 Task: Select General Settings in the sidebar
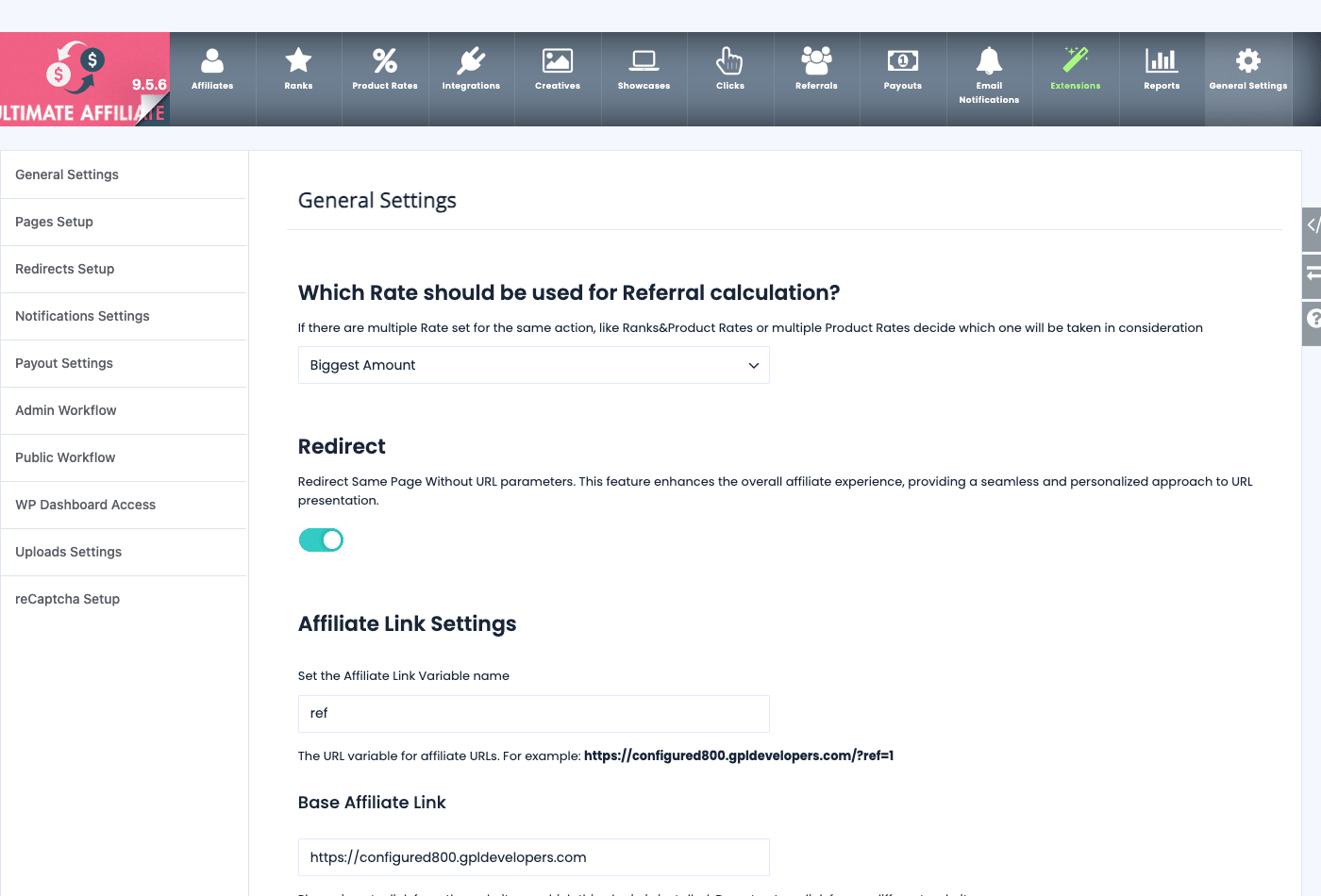click(124, 174)
